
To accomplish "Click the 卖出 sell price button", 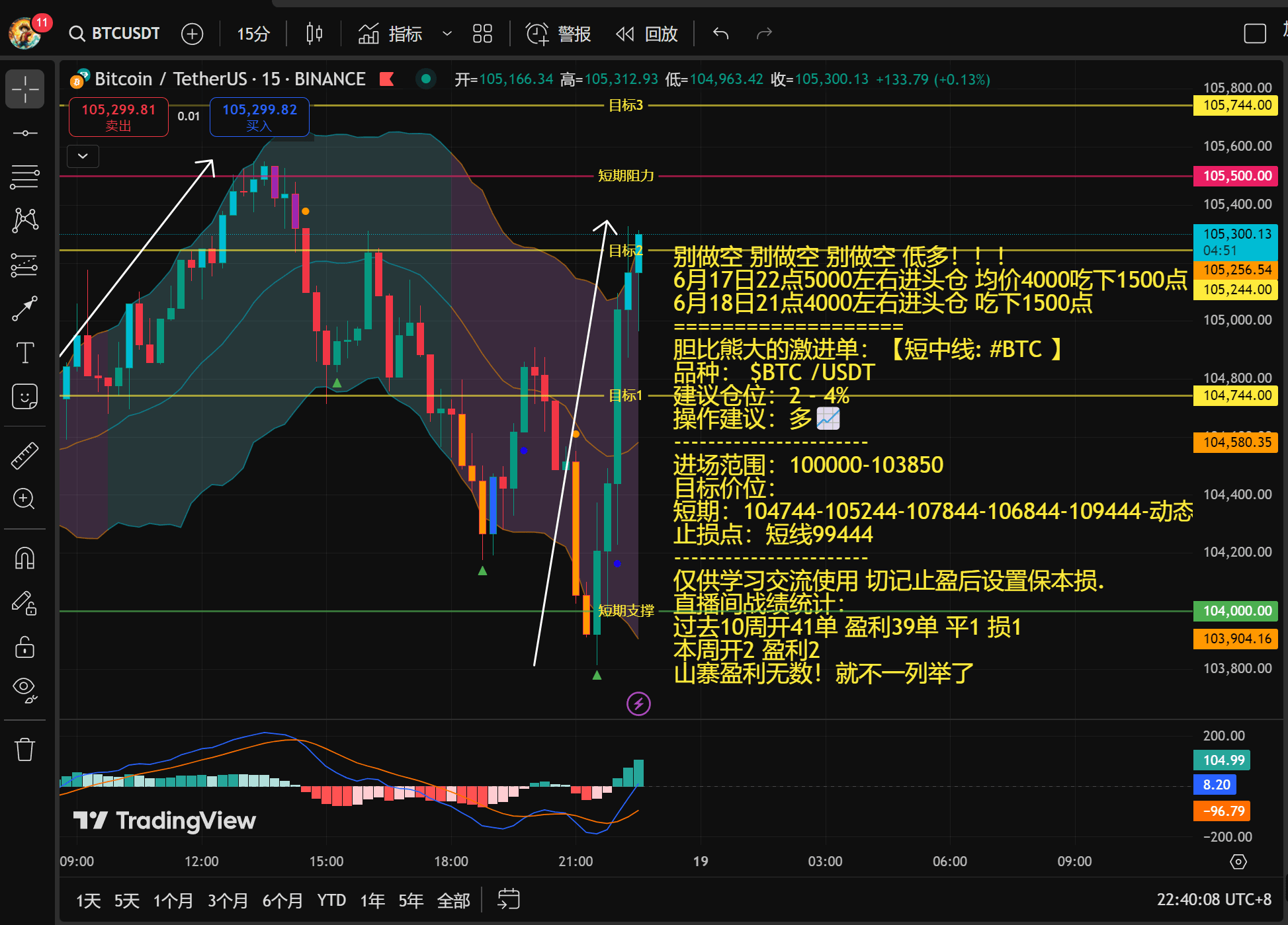I will 118,117.
